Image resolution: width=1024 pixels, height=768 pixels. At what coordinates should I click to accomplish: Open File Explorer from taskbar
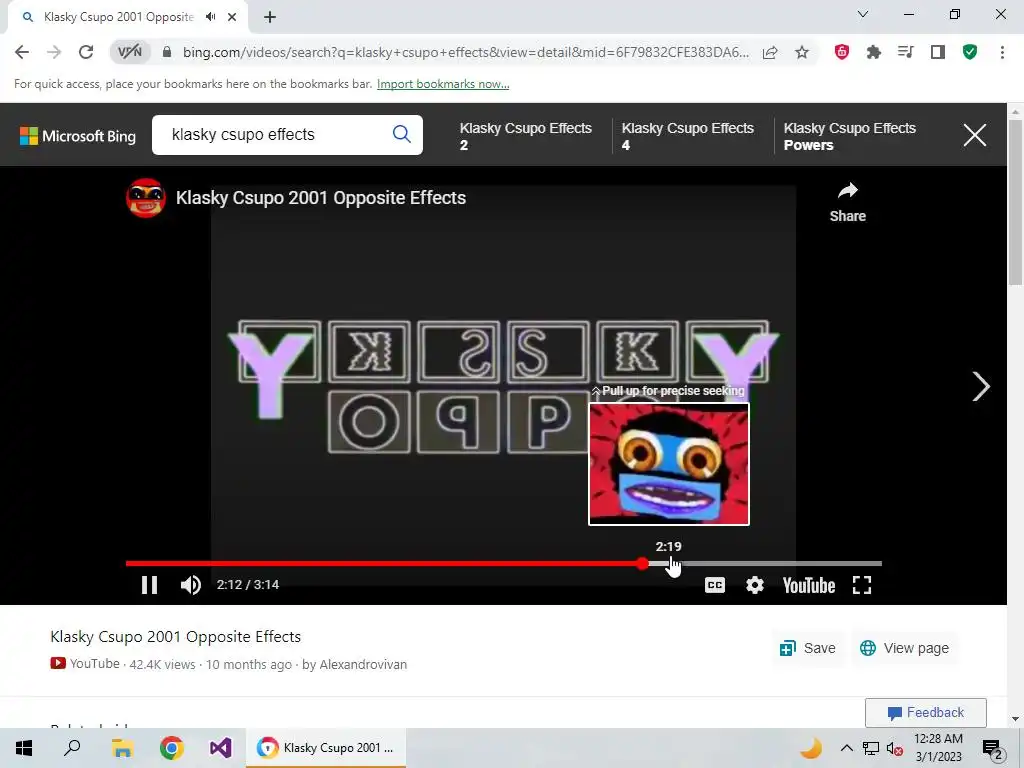click(x=122, y=748)
